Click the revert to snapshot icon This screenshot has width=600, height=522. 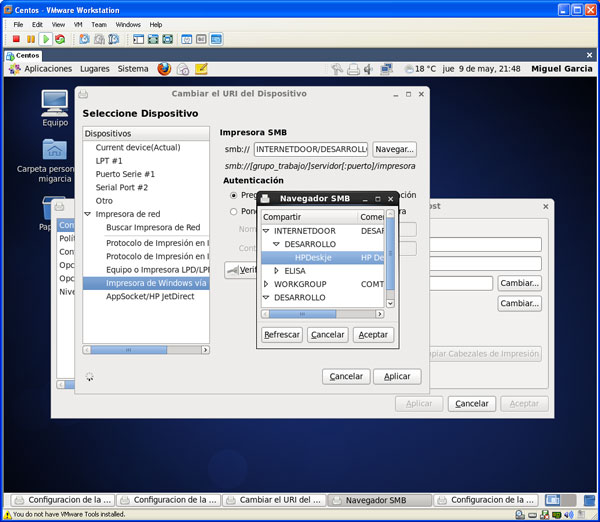pos(99,39)
